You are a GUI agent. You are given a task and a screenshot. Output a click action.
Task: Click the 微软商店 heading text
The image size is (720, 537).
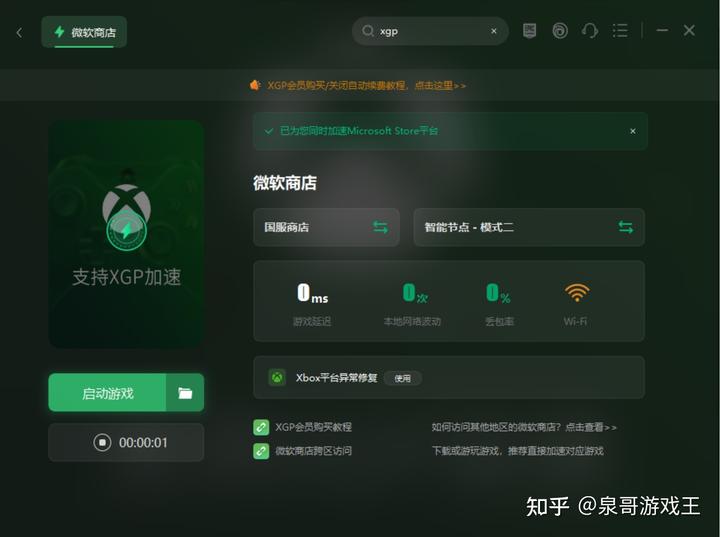coord(285,183)
